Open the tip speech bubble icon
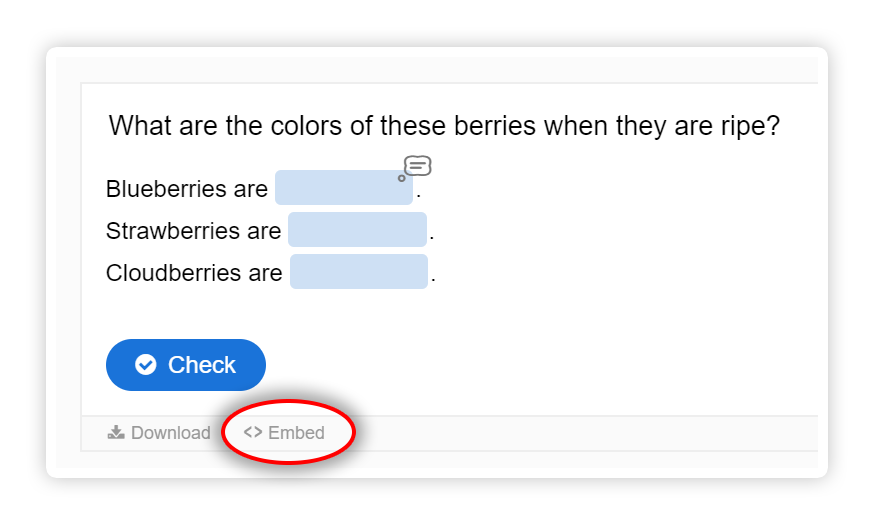 [417, 166]
